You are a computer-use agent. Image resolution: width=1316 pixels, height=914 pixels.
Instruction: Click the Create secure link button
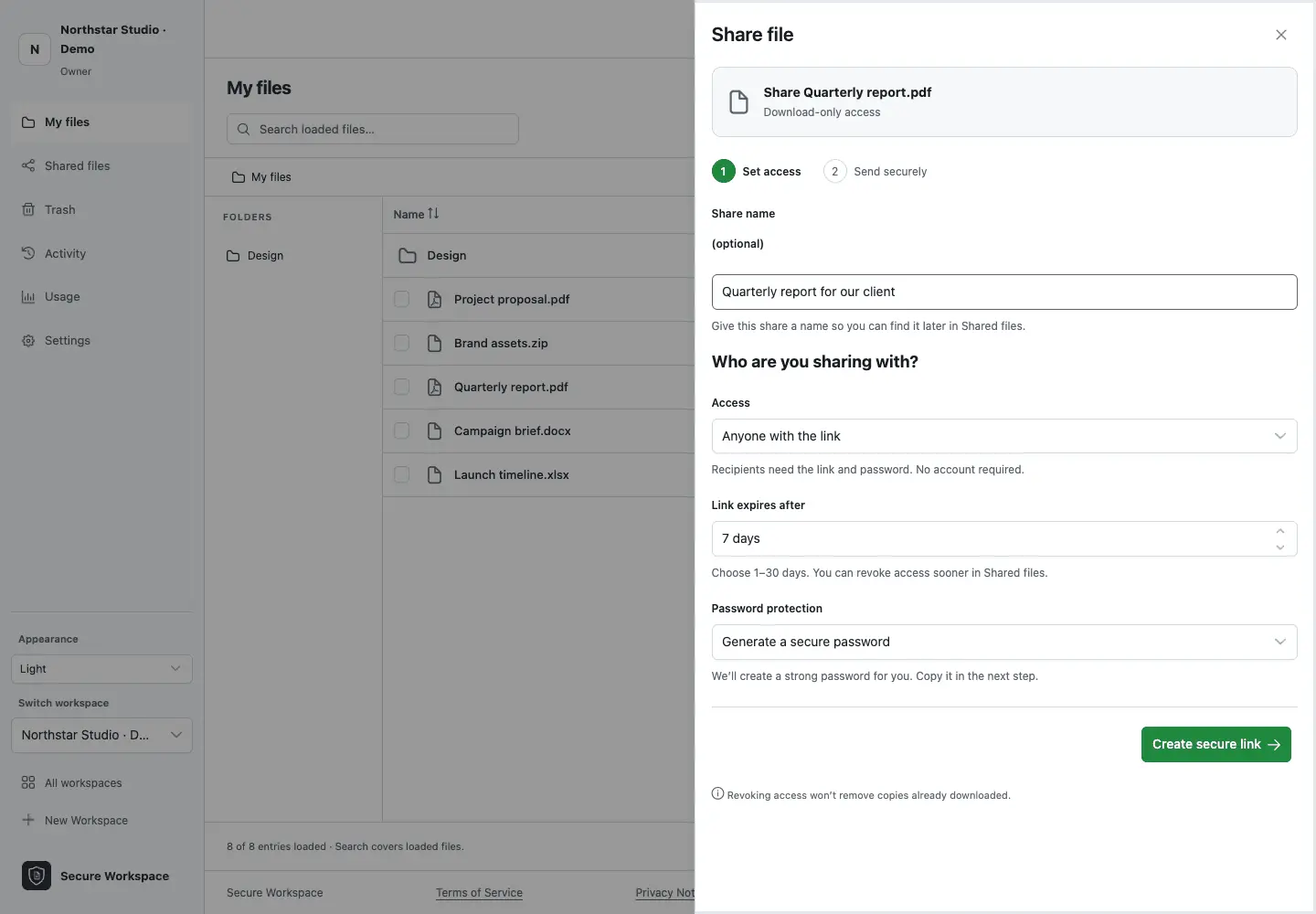(1215, 744)
